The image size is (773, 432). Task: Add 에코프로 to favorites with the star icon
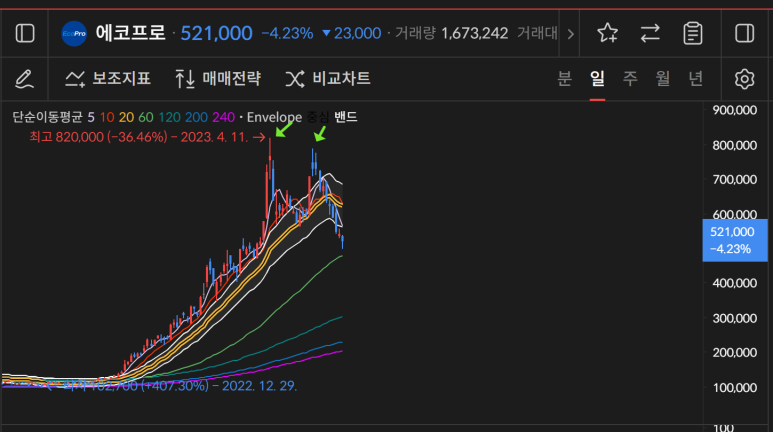coord(607,34)
